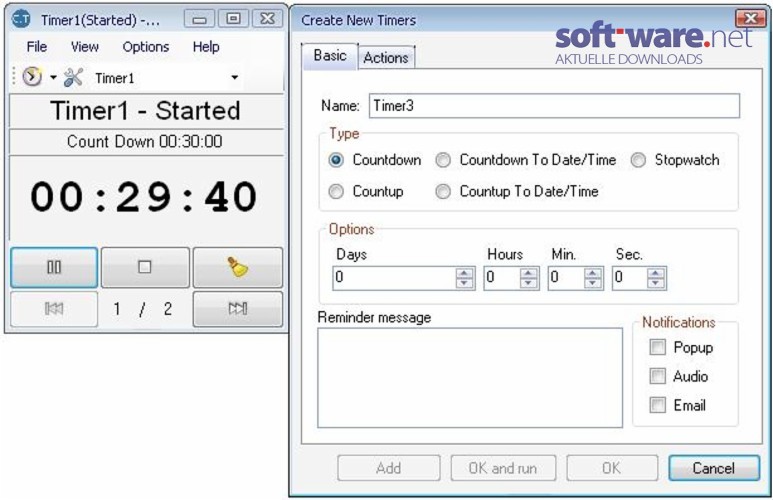
Task: Switch to the Actions tab
Action: pos(386,58)
